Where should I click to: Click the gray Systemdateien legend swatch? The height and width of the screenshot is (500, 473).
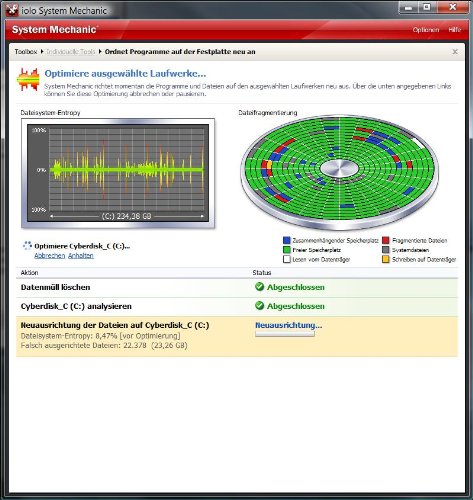click(x=386, y=250)
